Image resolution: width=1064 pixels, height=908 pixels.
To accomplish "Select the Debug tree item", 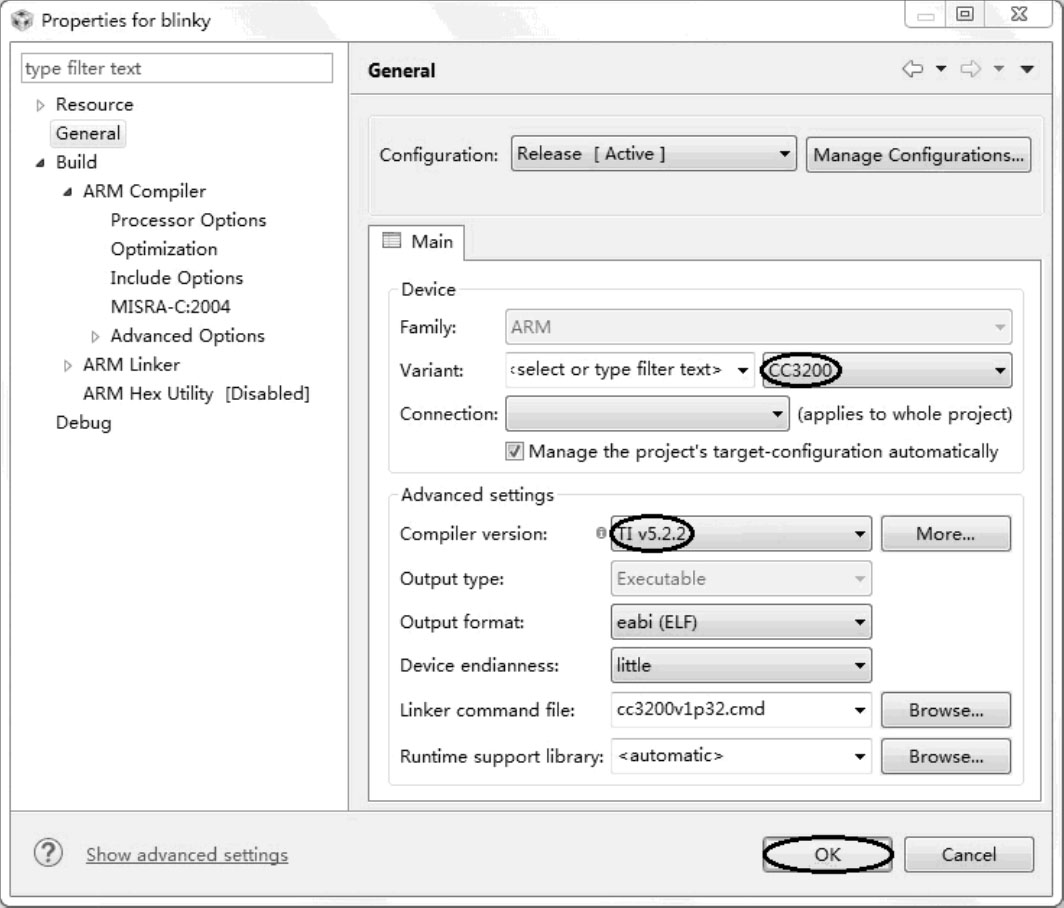I will coord(83,422).
